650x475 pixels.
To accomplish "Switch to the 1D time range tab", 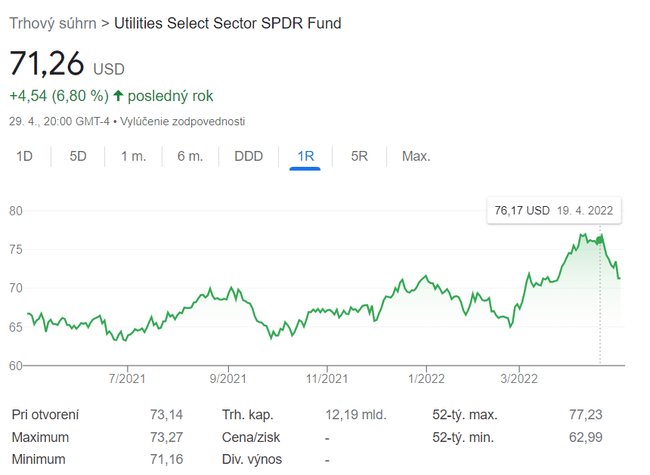I will pos(25,156).
